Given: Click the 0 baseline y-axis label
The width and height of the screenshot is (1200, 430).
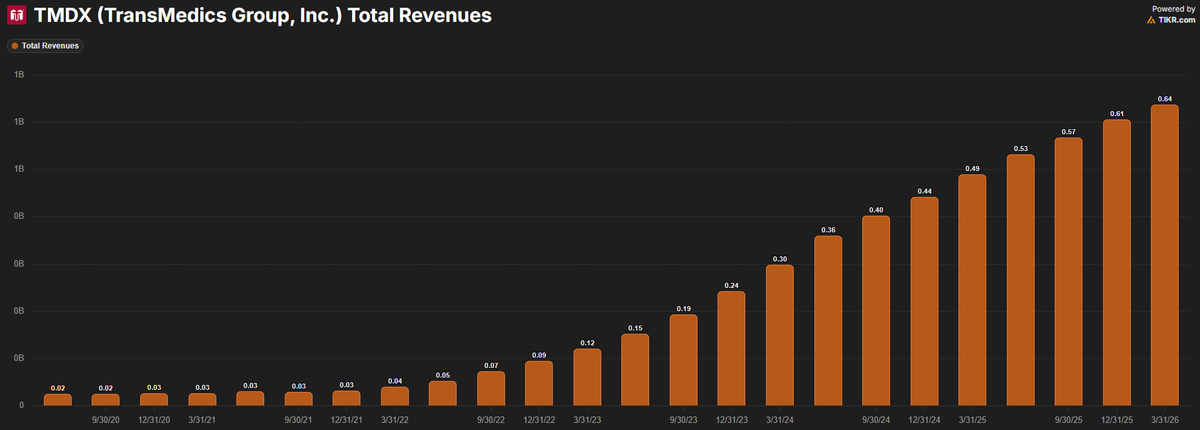Looking at the screenshot, I should pos(21,405).
